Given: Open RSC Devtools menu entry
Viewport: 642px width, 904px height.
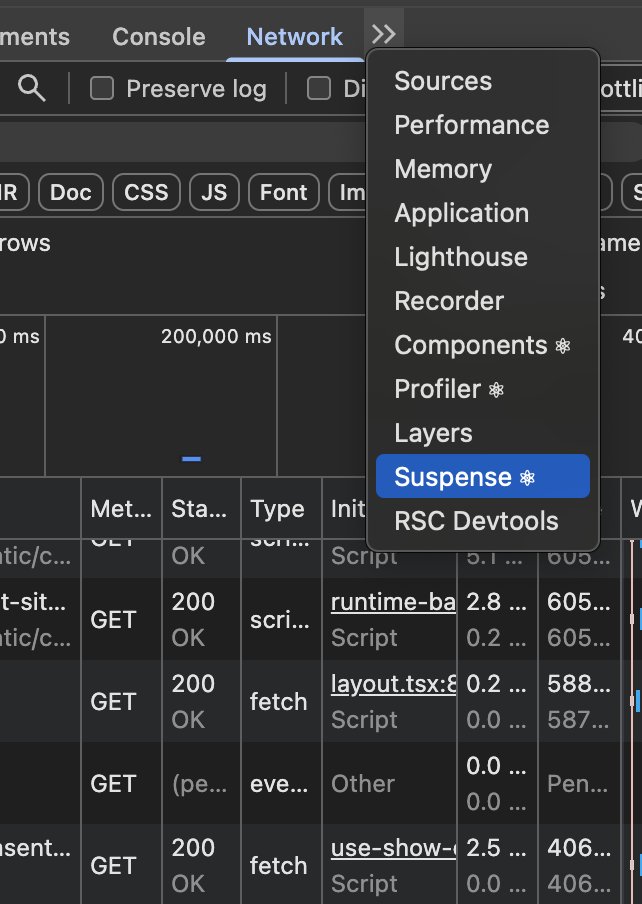Looking at the screenshot, I should pos(483,521).
